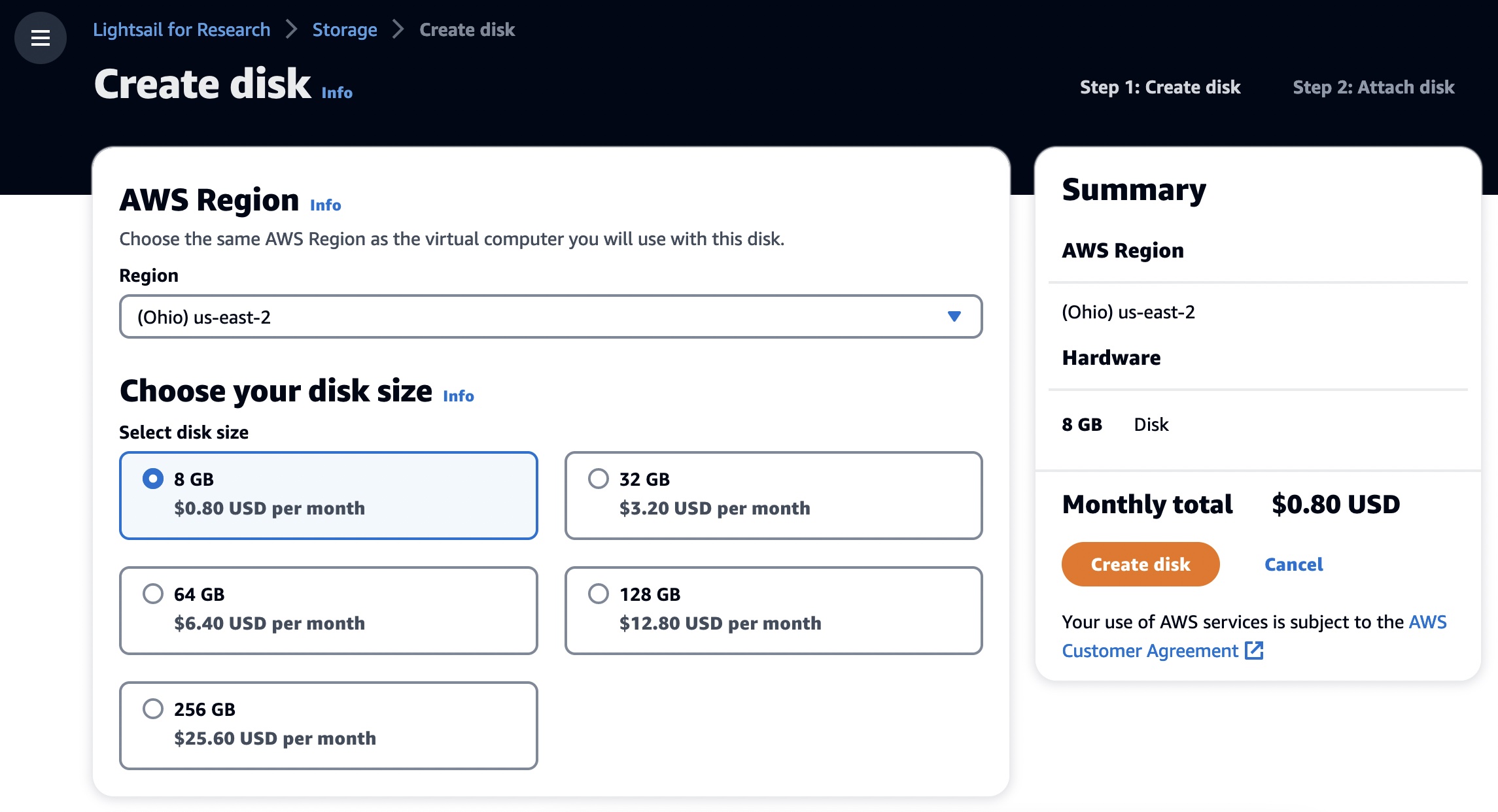Image resolution: width=1498 pixels, height=812 pixels.
Task: Click Info next to Choose your disk size
Action: pyautogui.click(x=458, y=396)
